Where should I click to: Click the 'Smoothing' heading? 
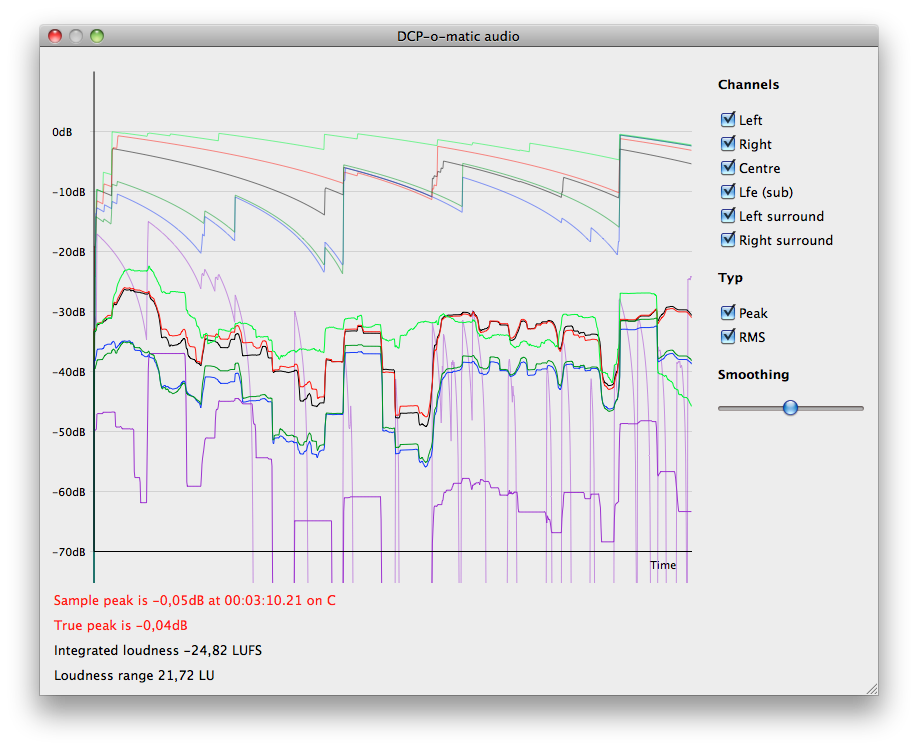pos(753,375)
